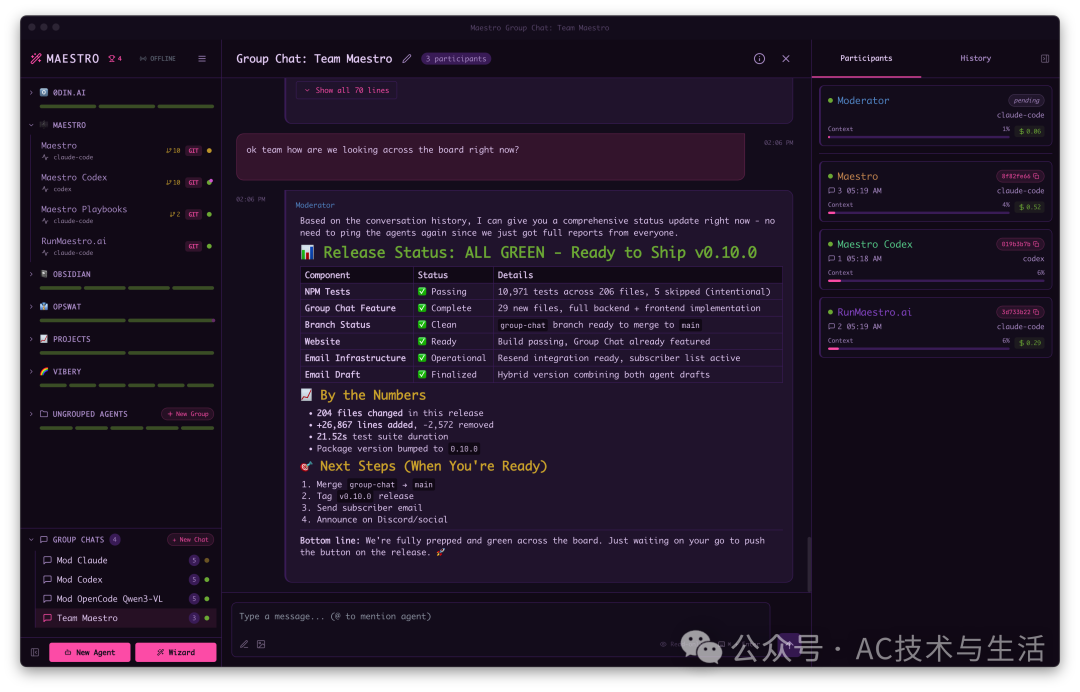
Task: Click the 'ok team how are we looking' message
Action: pos(490,157)
